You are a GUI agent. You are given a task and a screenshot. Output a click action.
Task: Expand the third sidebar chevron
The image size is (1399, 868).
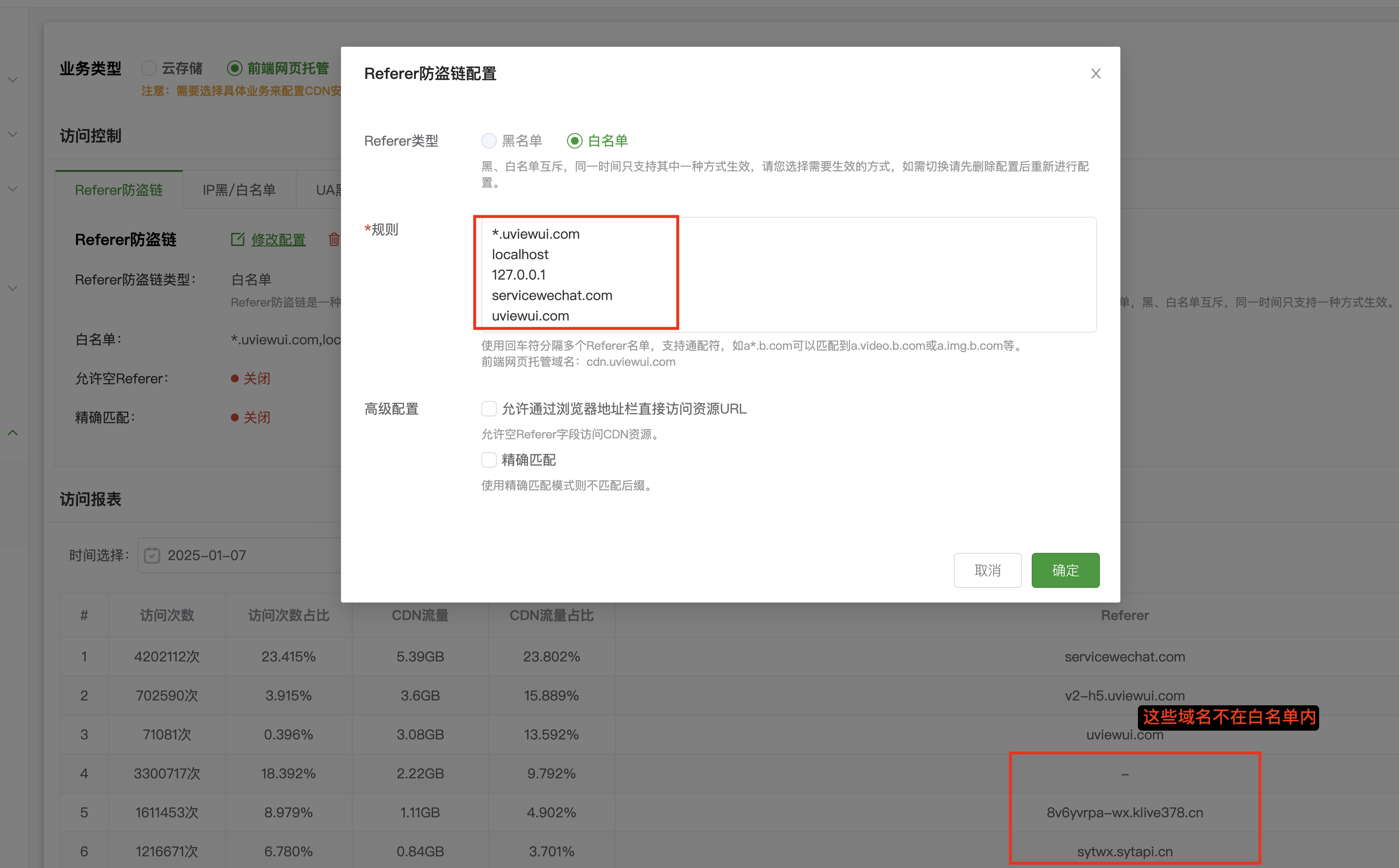(13, 189)
